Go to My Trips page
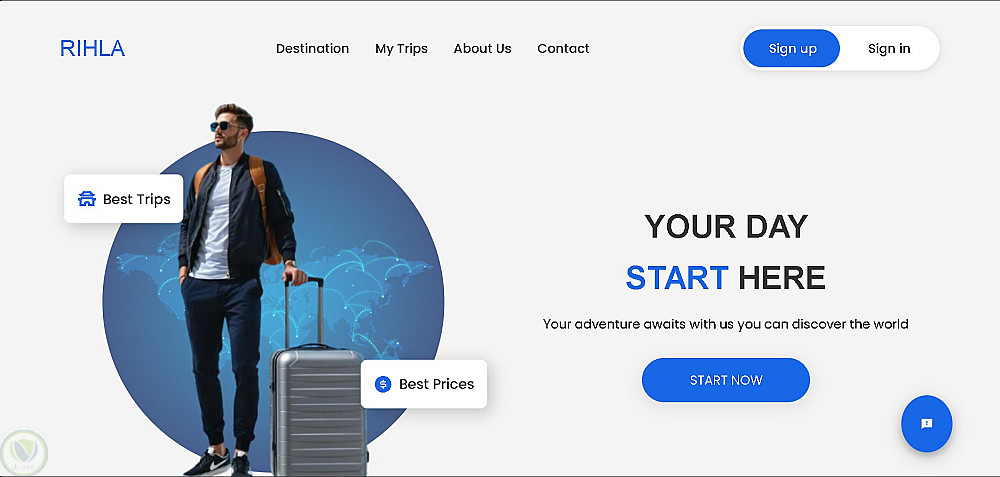This screenshot has width=1000, height=477. (x=401, y=48)
